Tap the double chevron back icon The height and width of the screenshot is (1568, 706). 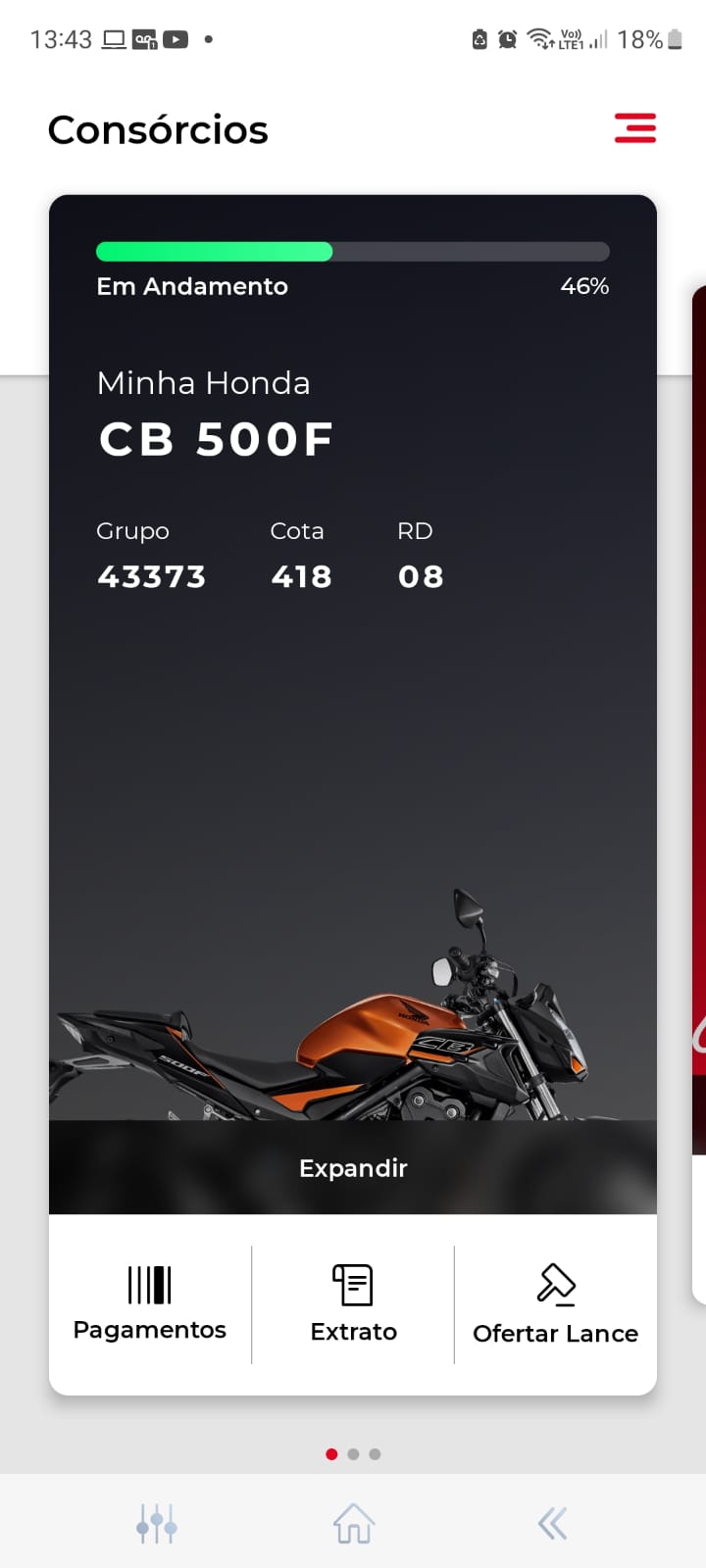(552, 1524)
